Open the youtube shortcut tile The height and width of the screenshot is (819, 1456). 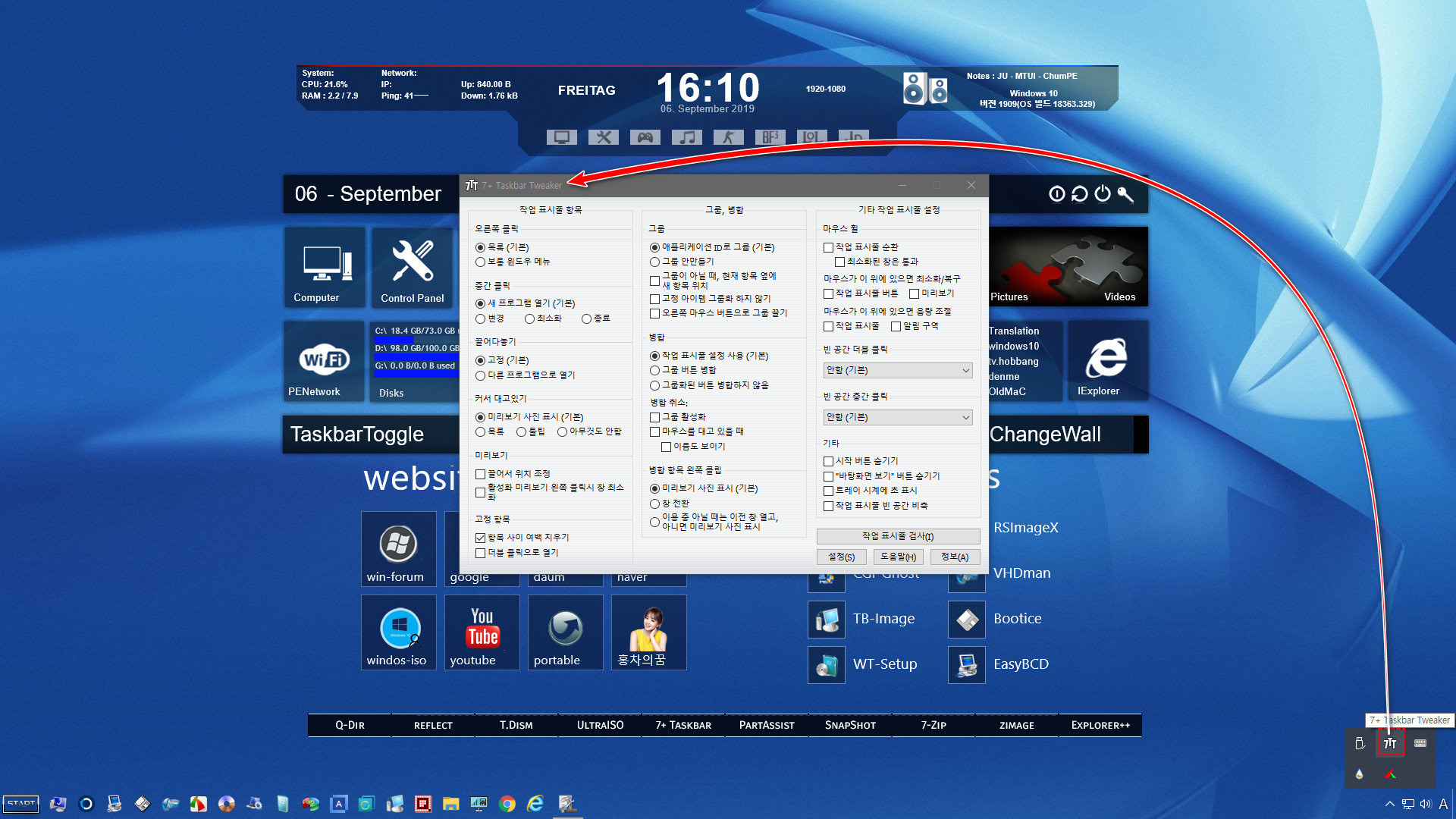point(482,632)
